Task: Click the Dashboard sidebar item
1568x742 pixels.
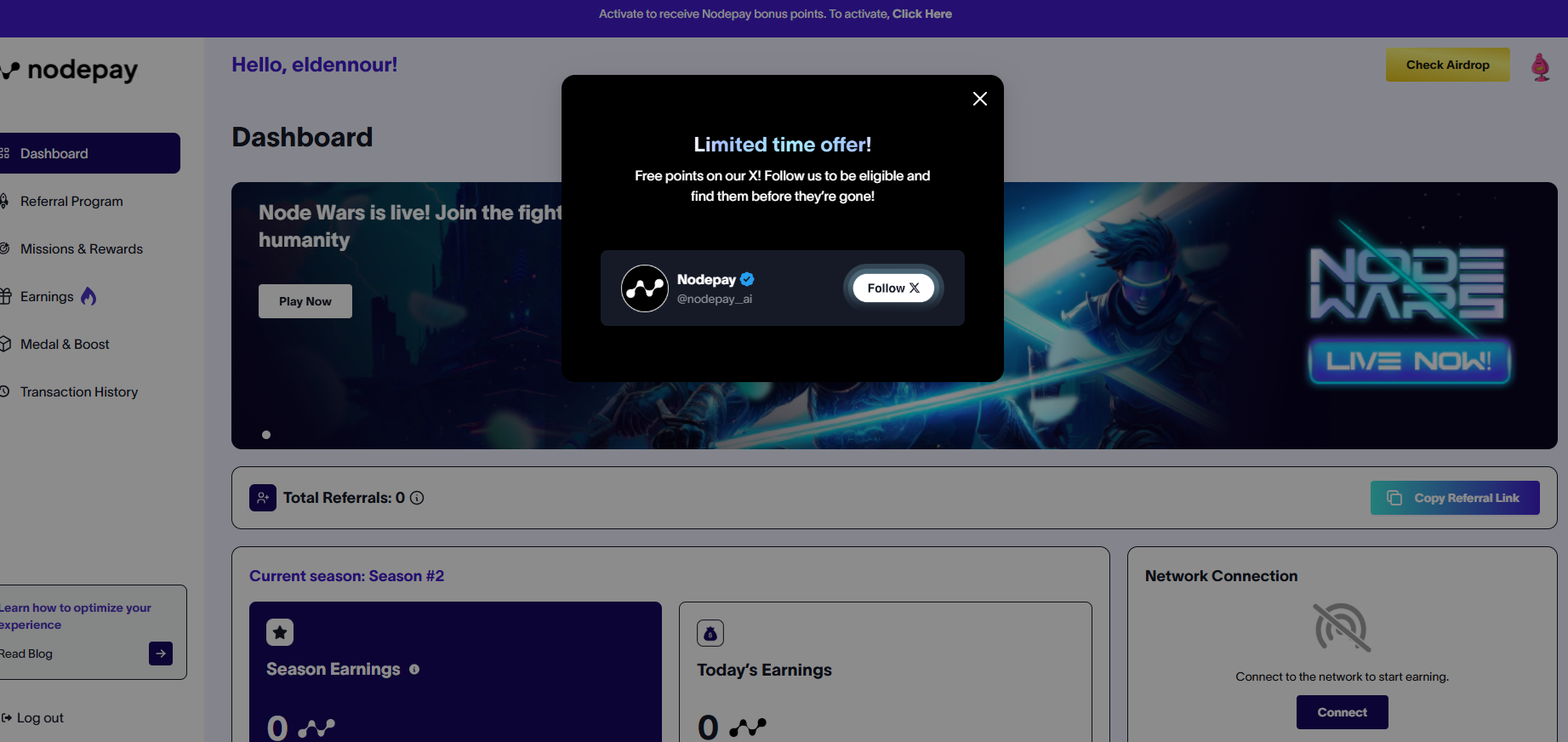Action: [54, 154]
